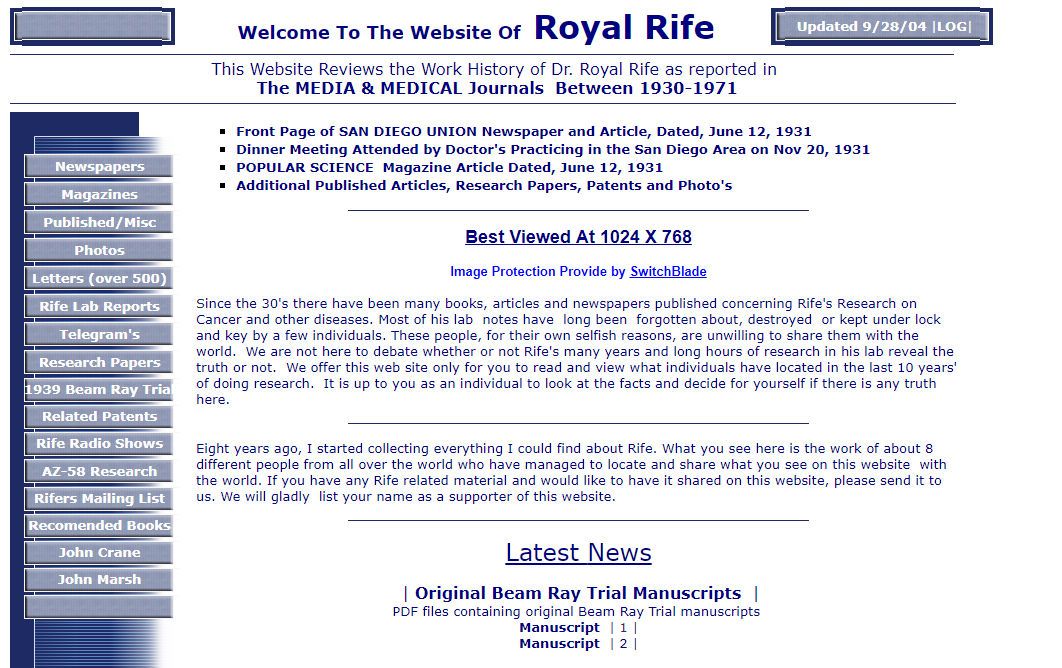Viewport: 1062px width, 668px height.
Task: Open the Research Papers section
Action: pos(99,362)
